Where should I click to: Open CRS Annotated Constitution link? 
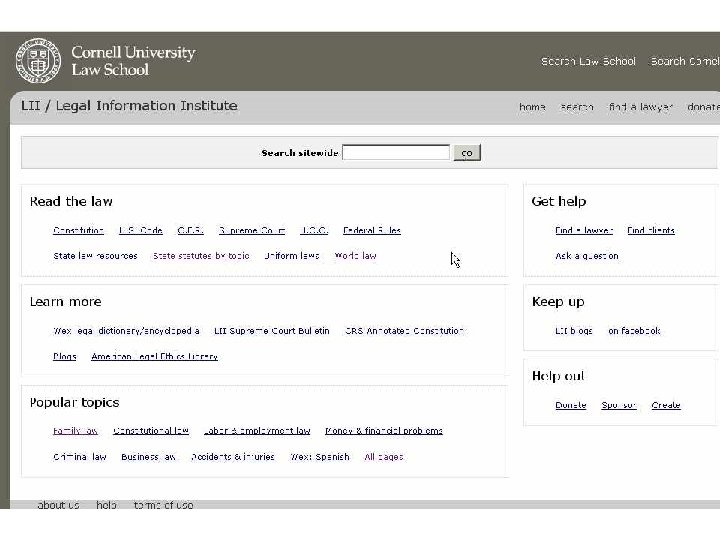404,331
